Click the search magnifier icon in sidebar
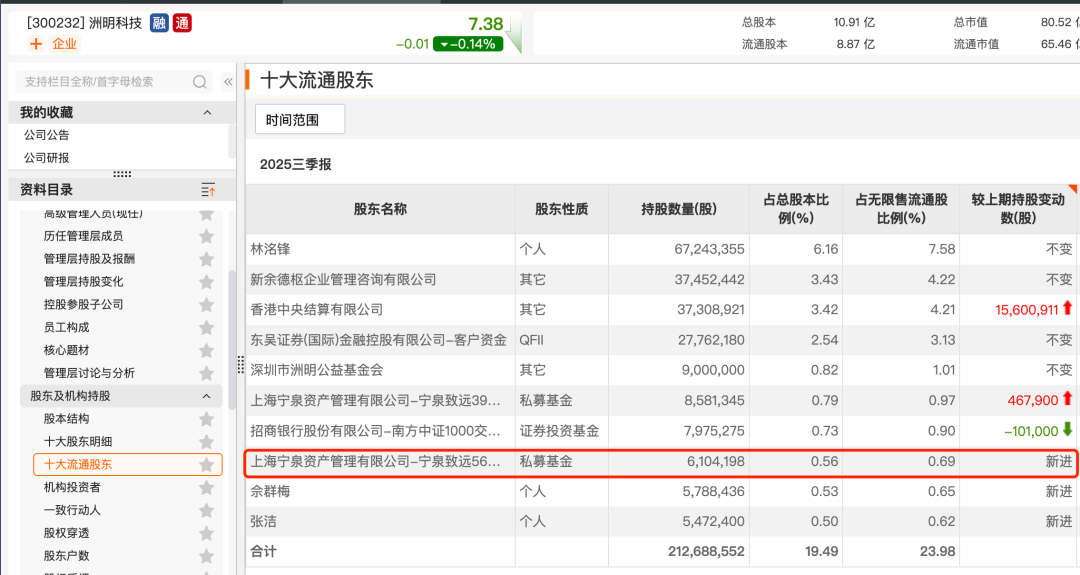This screenshot has height=575, width=1080. pyautogui.click(x=200, y=82)
